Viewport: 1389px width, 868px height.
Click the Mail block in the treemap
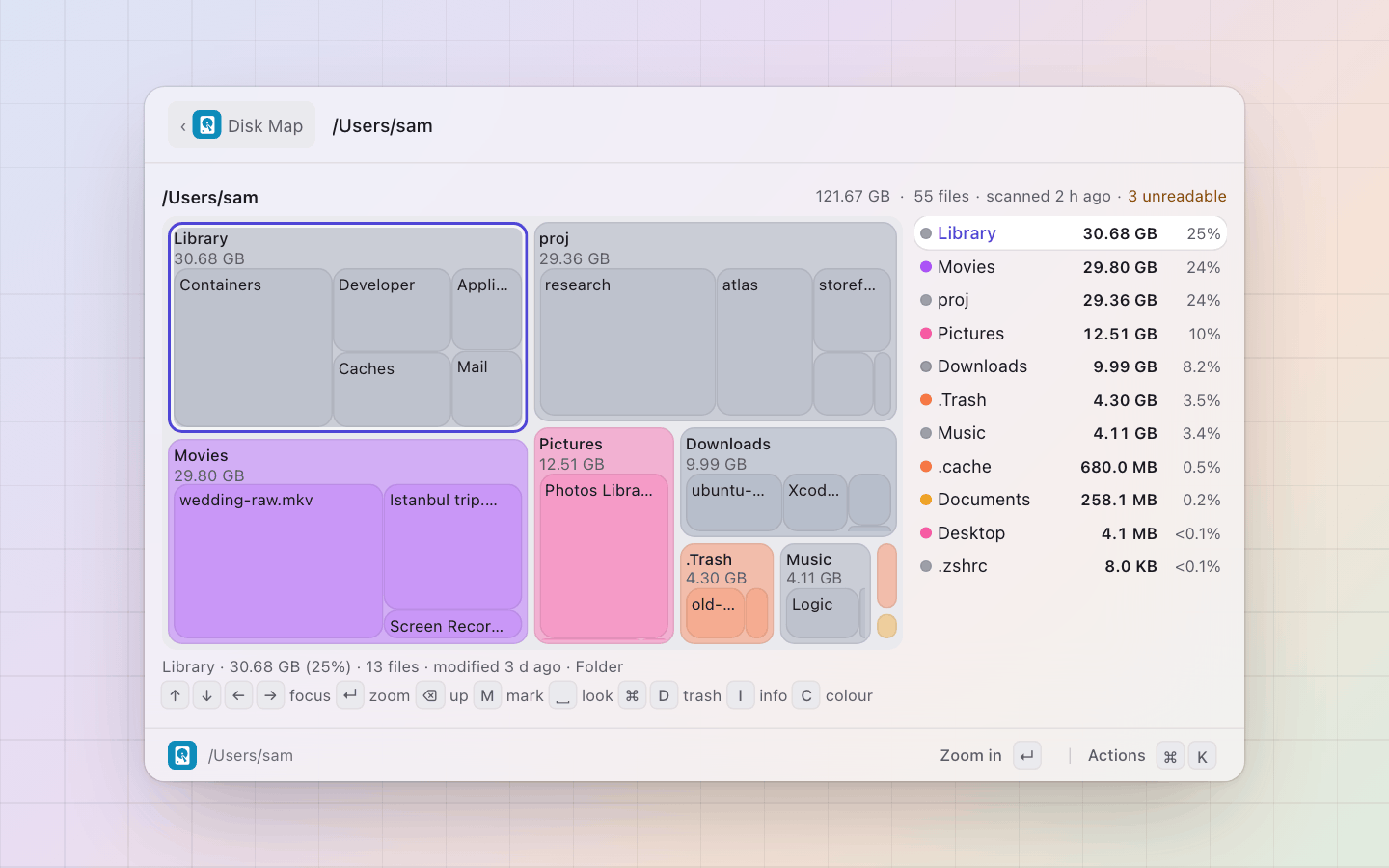tap(487, 389)
